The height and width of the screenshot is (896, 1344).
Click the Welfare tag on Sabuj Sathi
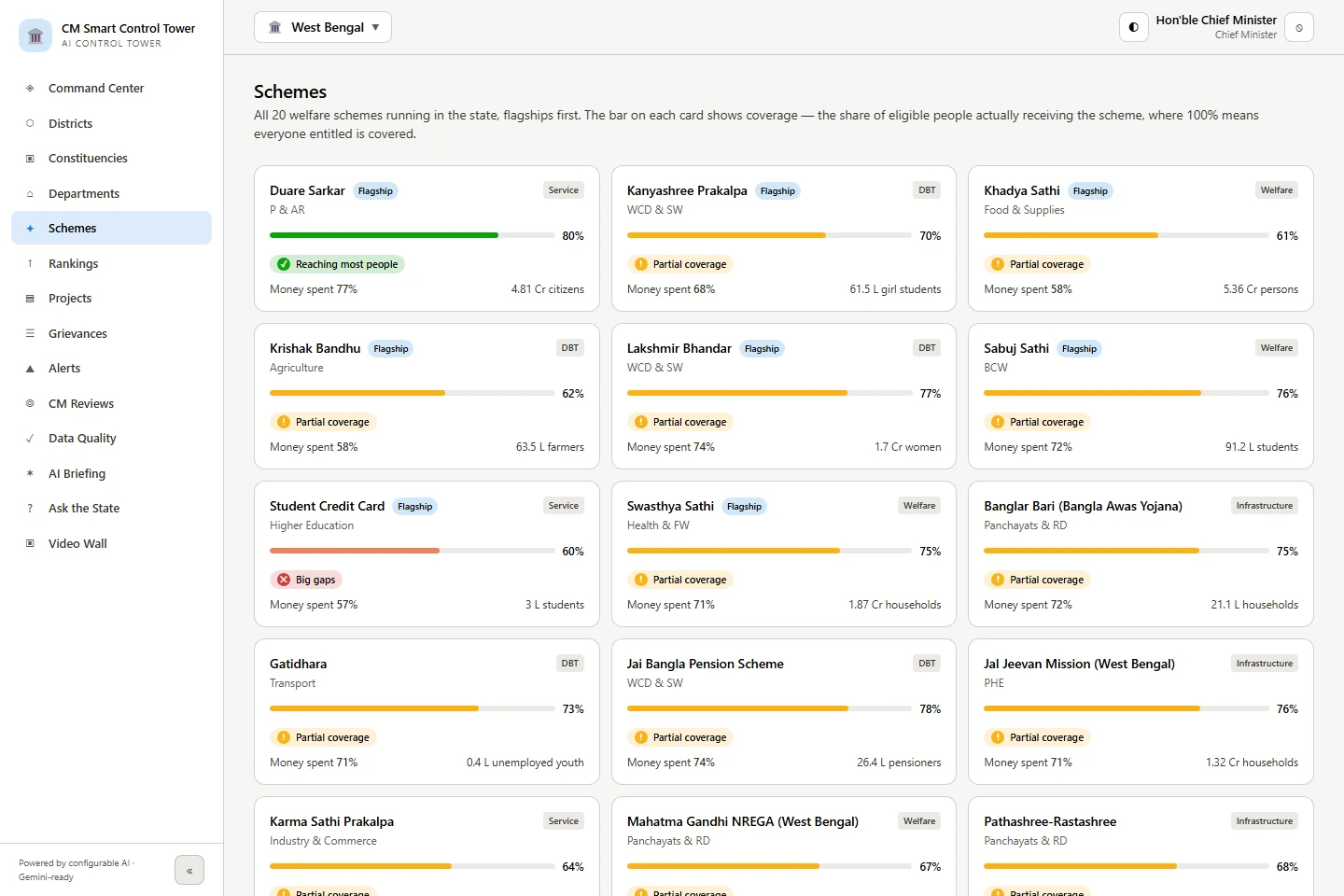1277,348
